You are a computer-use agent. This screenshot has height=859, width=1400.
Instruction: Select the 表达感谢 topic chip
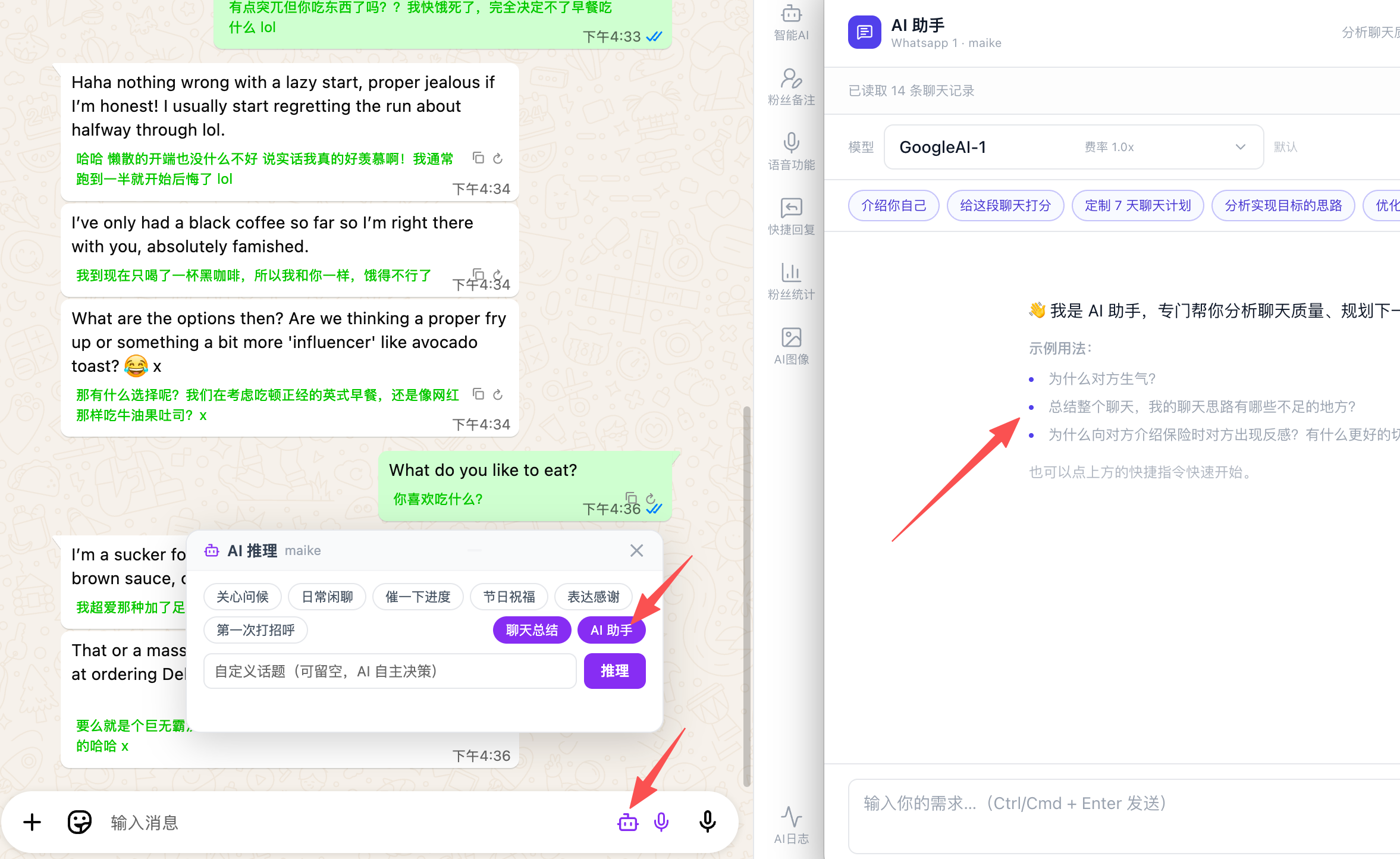click(594, 597)
